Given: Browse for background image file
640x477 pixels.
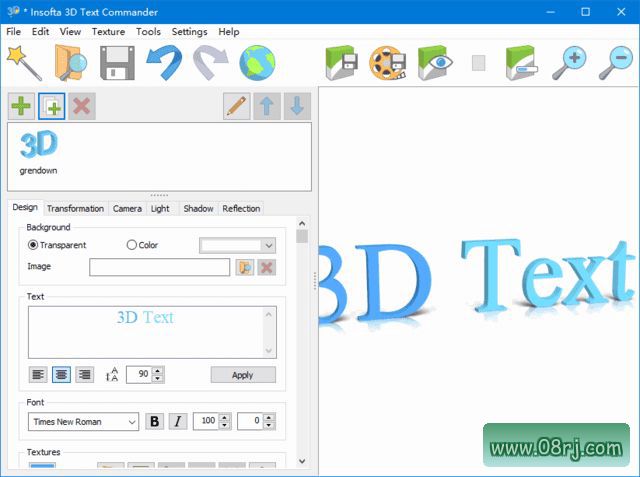Looking at the screenshot, I should click(245, 268).
